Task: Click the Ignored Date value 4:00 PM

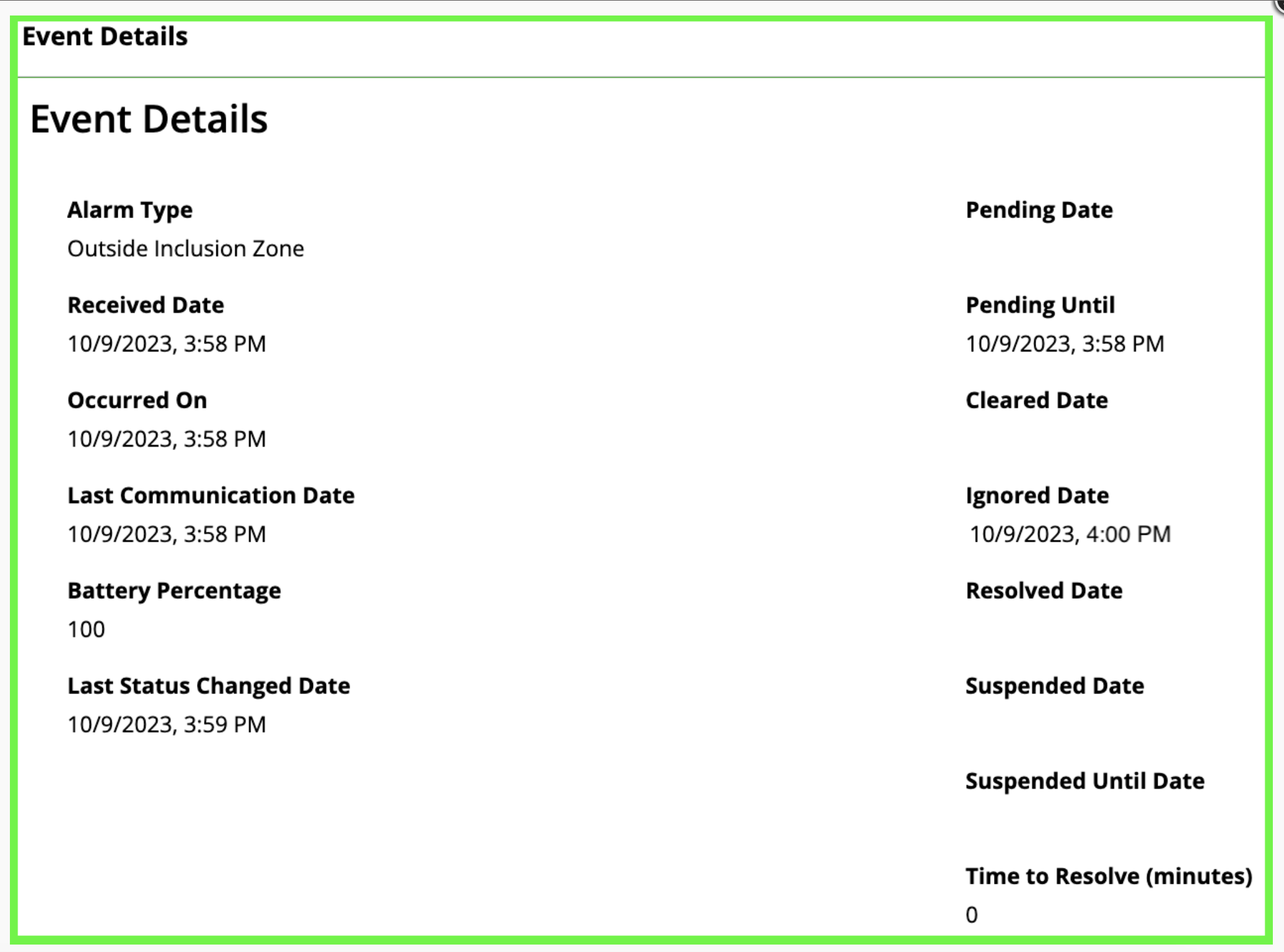Action: (x=1070, y=534)
